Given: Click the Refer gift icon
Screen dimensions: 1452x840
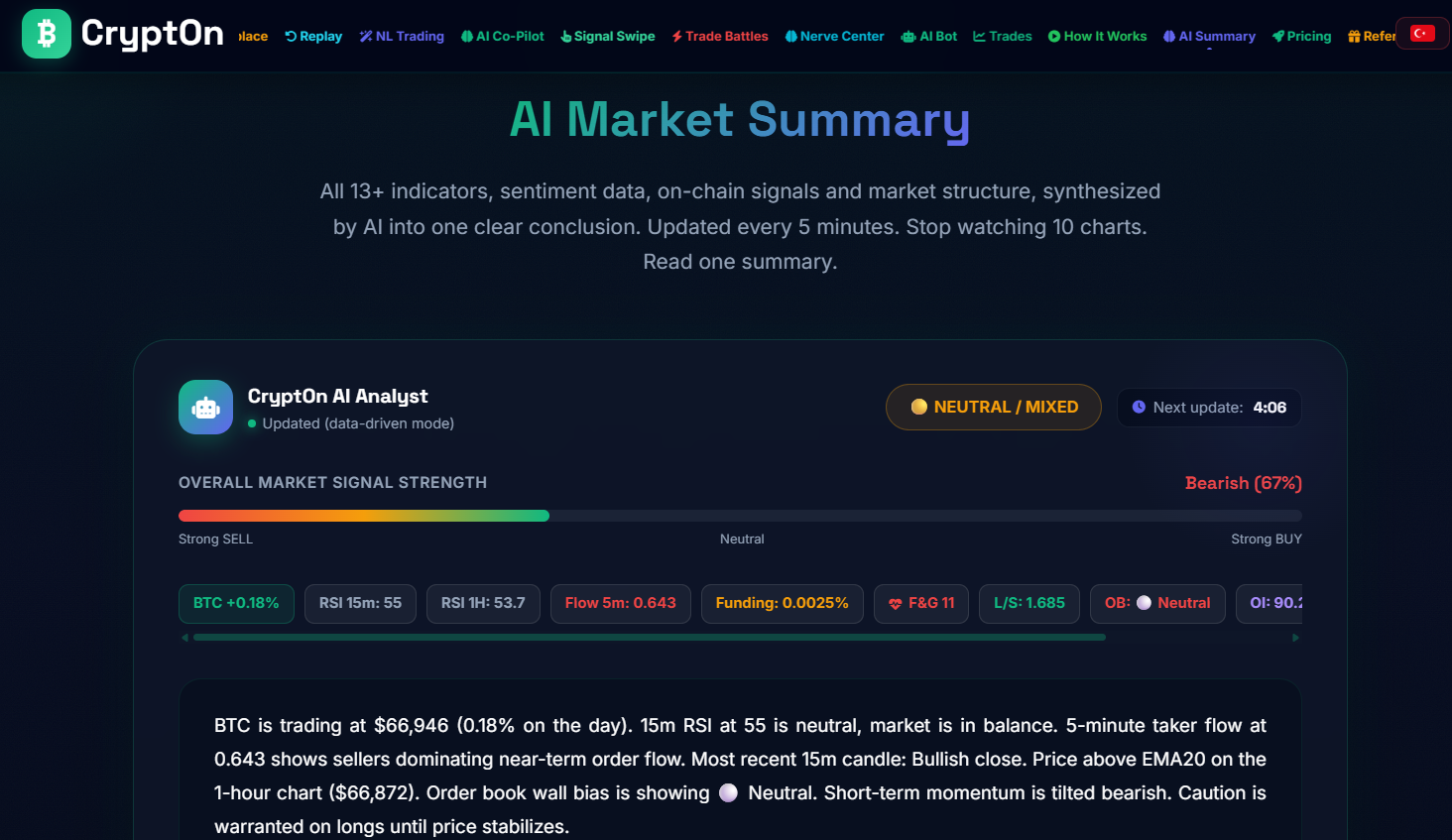Looking at the screenshot, I should (1354, 37).
